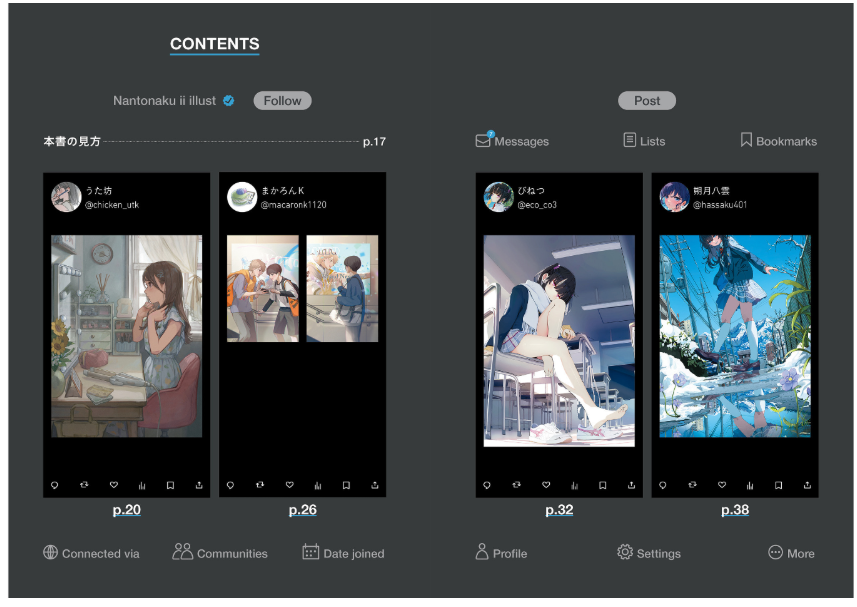Jump to page p.38 link
This screenshot has width=857, height=607.
coord(734,510)
